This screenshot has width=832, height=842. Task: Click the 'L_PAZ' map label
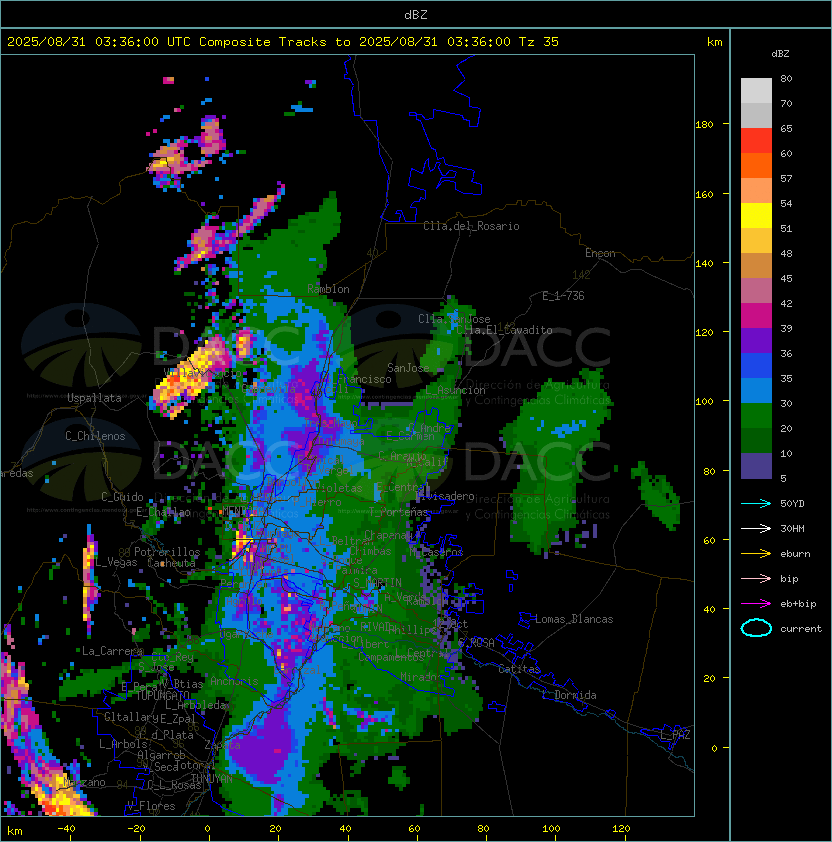click(x=675, y=735)
